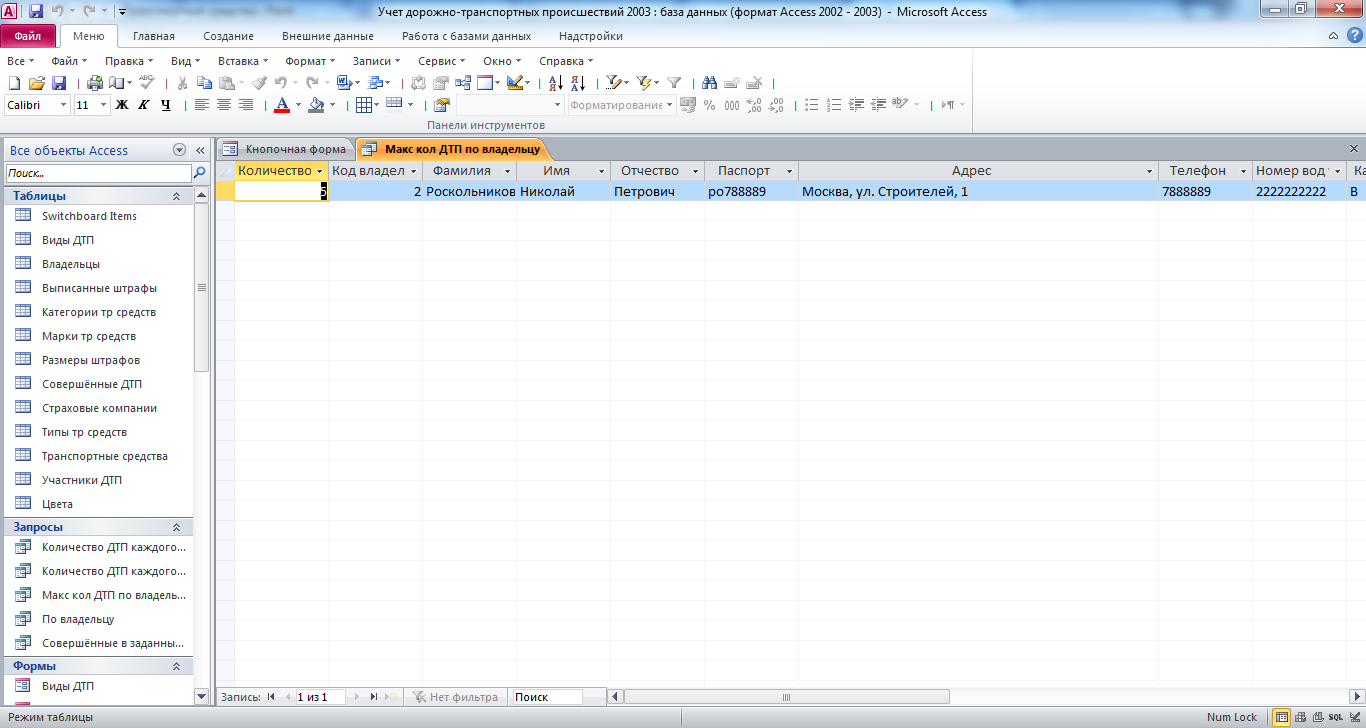
Task: Switch to the 'Главная' ribbon tab
Action: point(154,36)
